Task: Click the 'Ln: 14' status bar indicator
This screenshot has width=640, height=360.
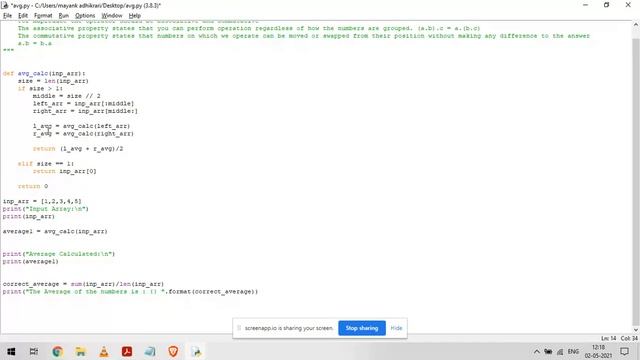Action: [609, 338]
